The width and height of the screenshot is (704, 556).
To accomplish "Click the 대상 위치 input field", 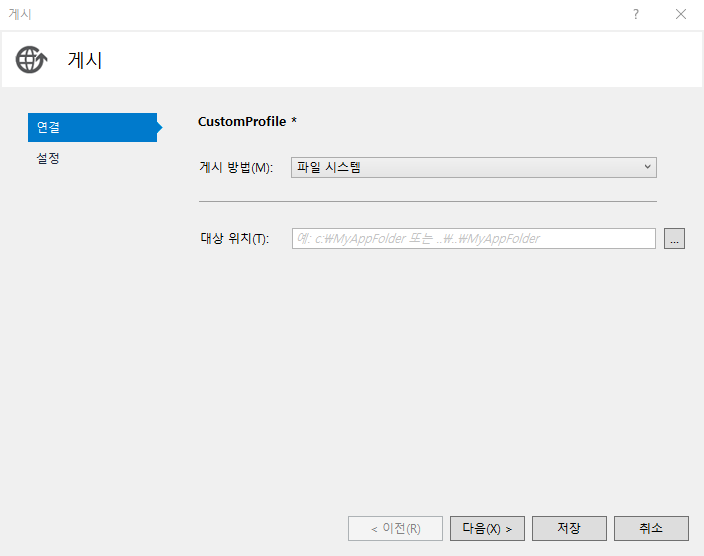I will click(x=474, y=238).
